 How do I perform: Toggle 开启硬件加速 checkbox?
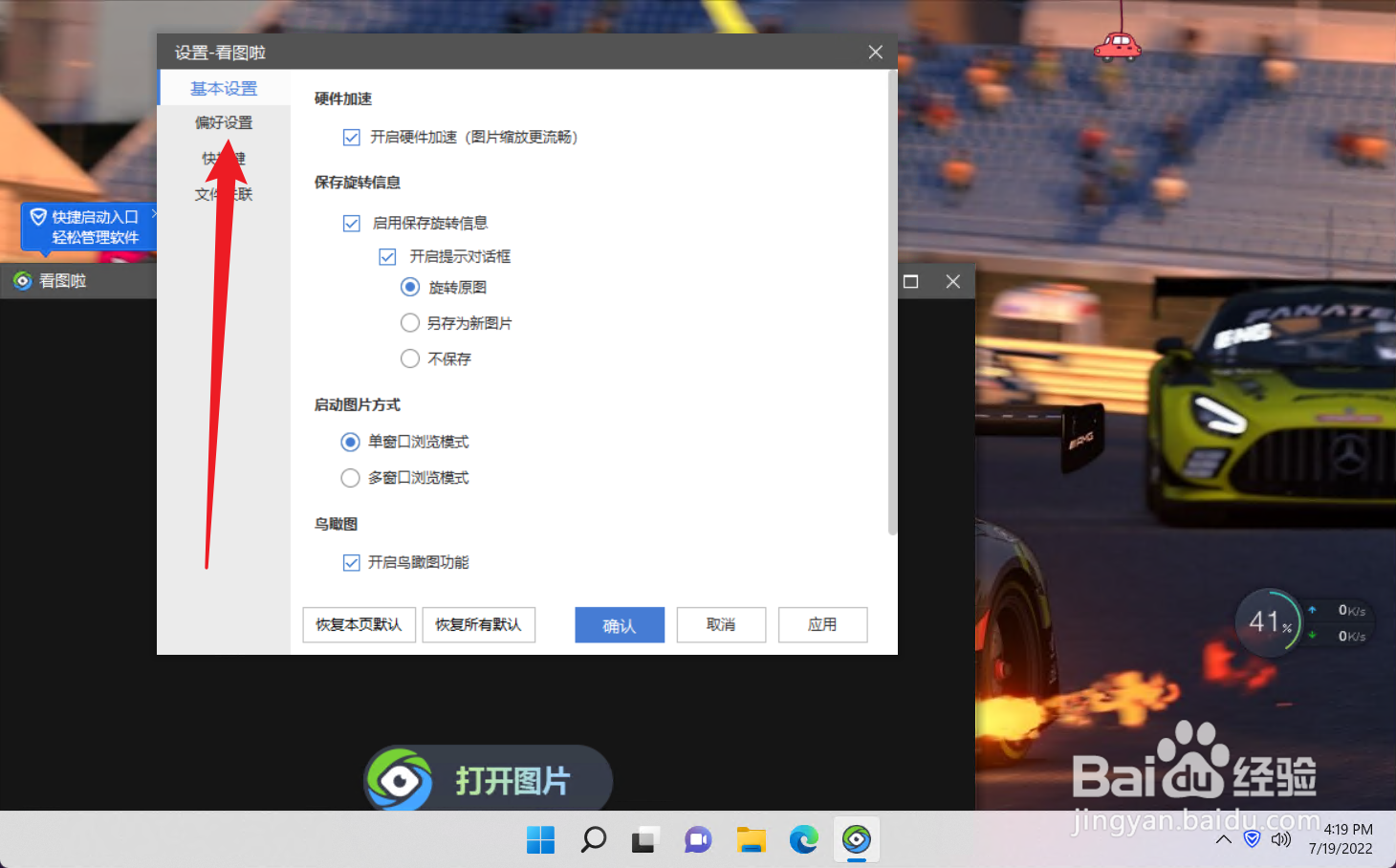coord(352,138)
